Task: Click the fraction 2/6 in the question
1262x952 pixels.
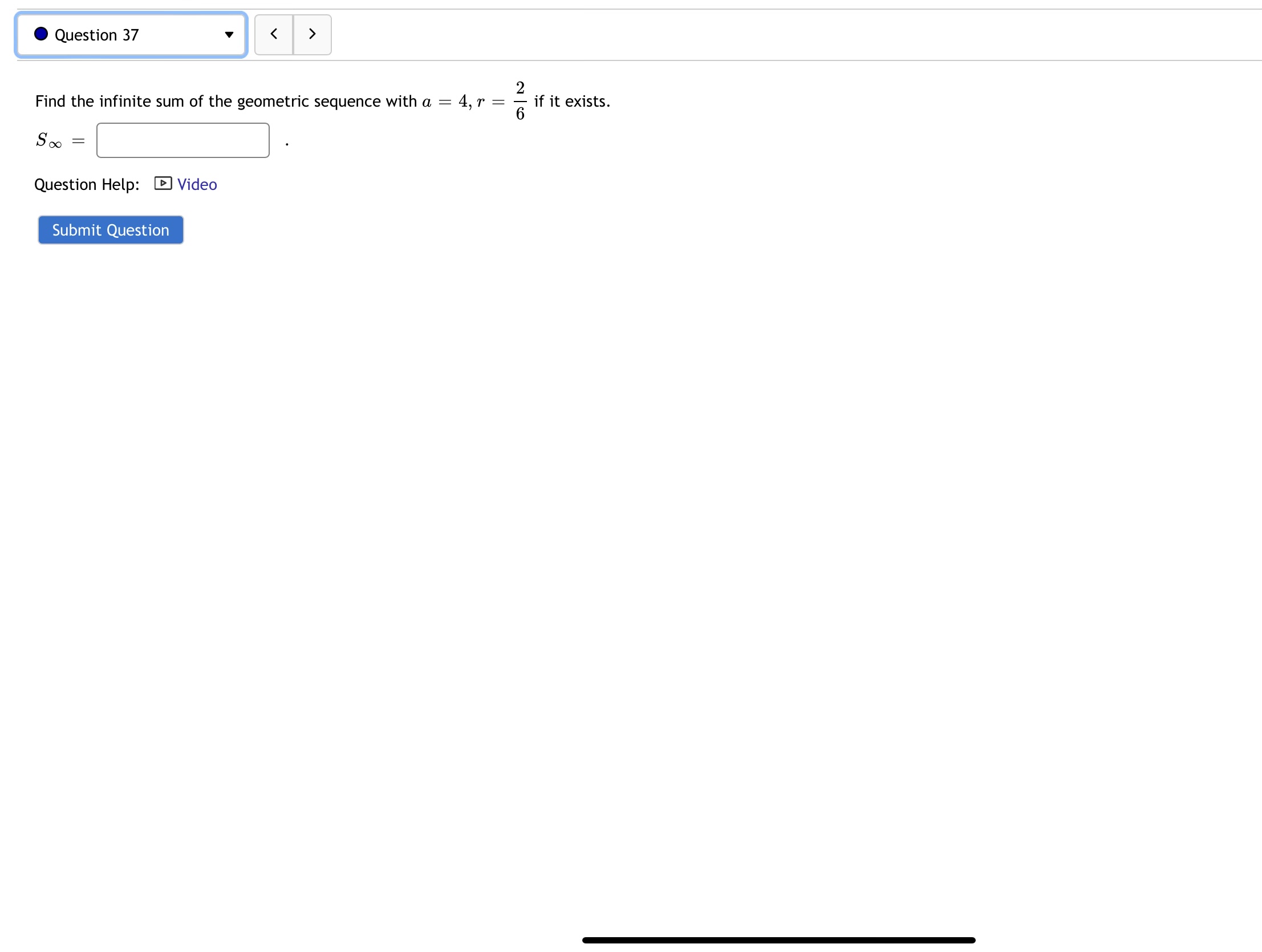Action: pos(520,101)
